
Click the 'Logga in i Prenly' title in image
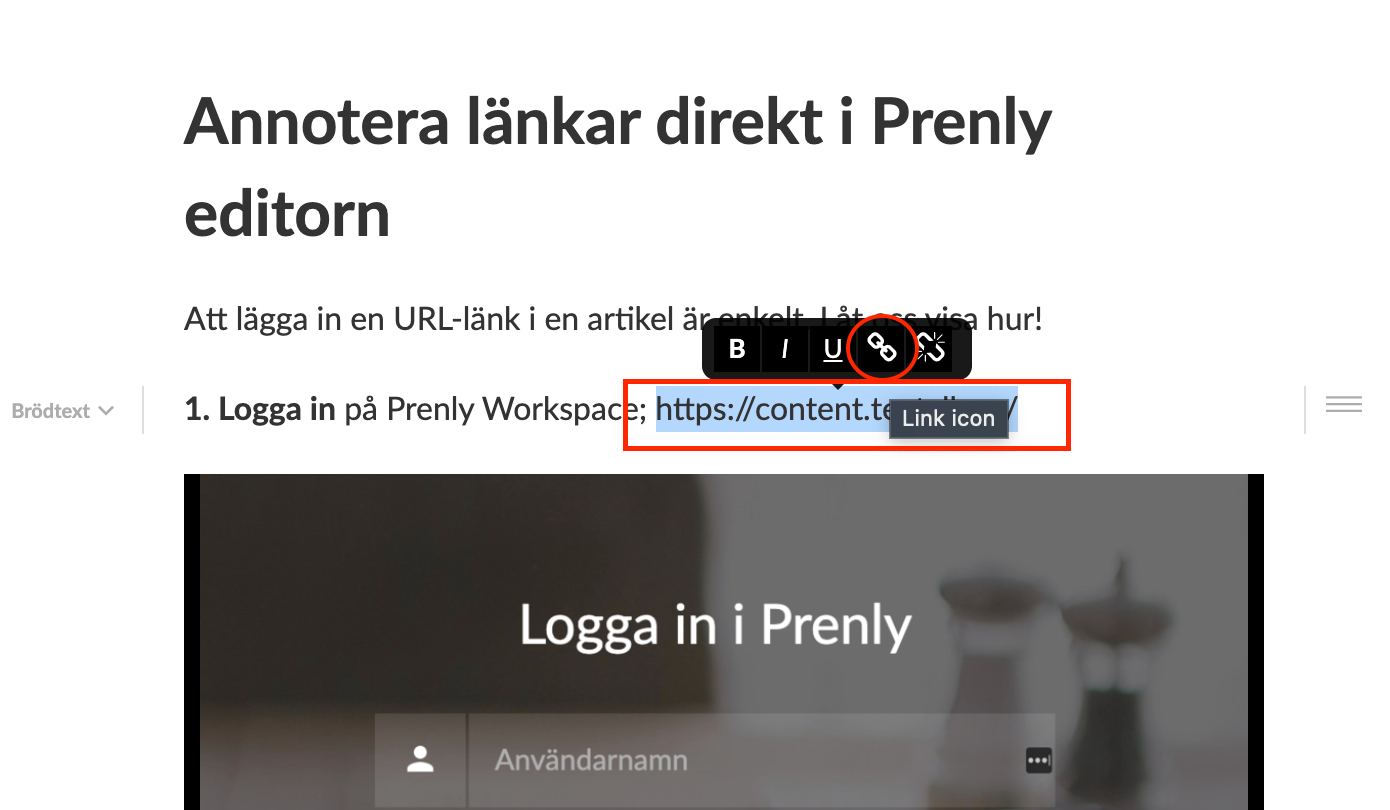[x=715, y=625]
